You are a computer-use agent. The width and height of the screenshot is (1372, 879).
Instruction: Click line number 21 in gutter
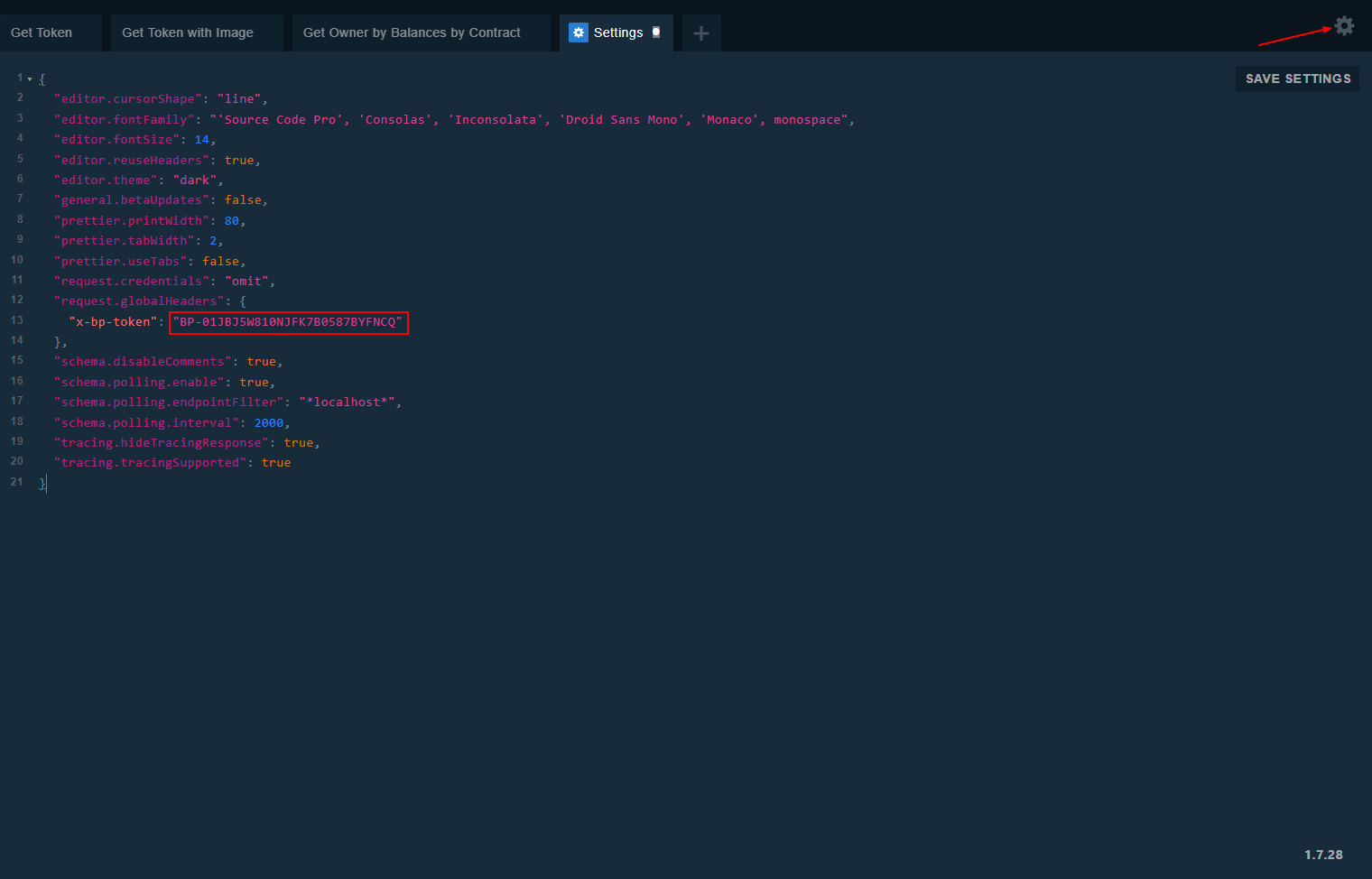point(17,482)
